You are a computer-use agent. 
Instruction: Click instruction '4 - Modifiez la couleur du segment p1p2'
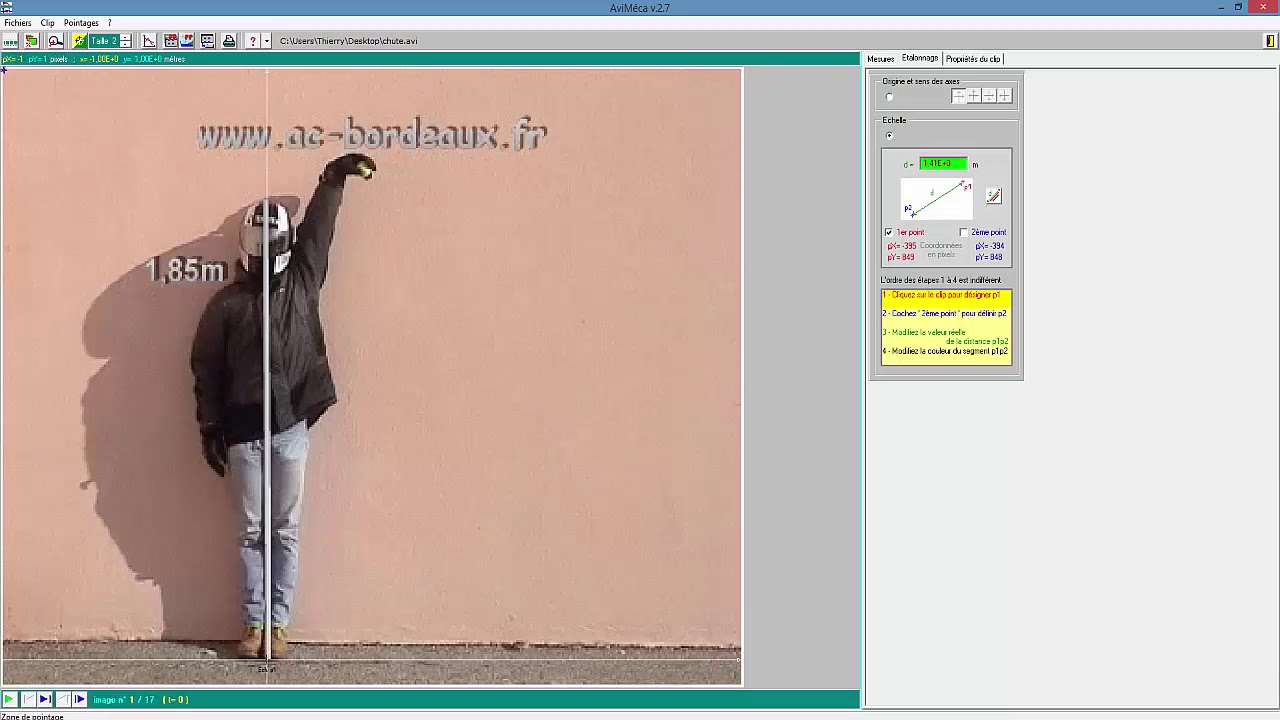point(945,351)
